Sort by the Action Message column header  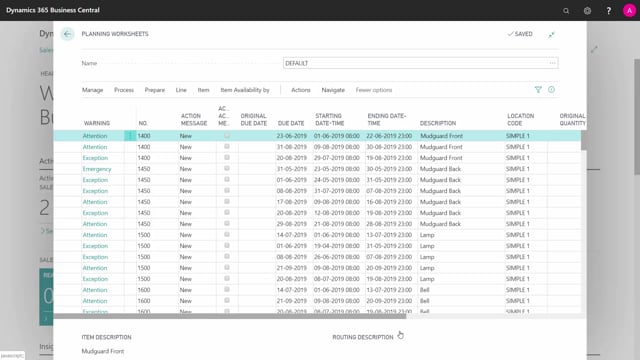(194, 120)
